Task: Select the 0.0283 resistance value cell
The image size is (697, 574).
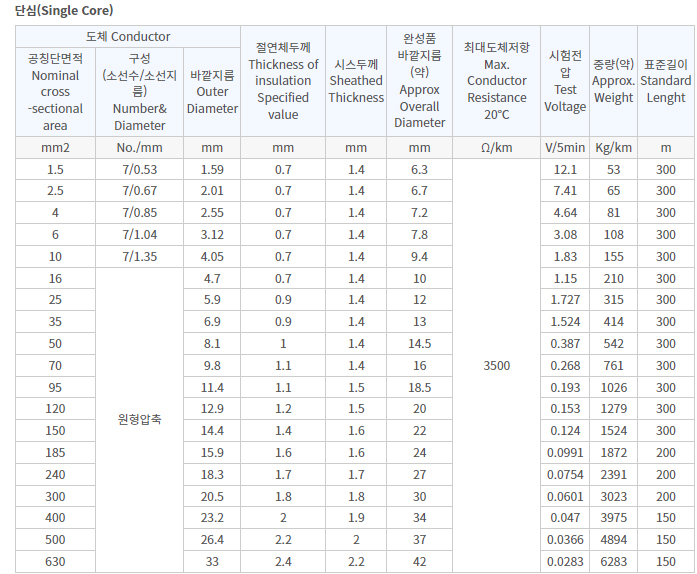Action: tap(565, 562)
